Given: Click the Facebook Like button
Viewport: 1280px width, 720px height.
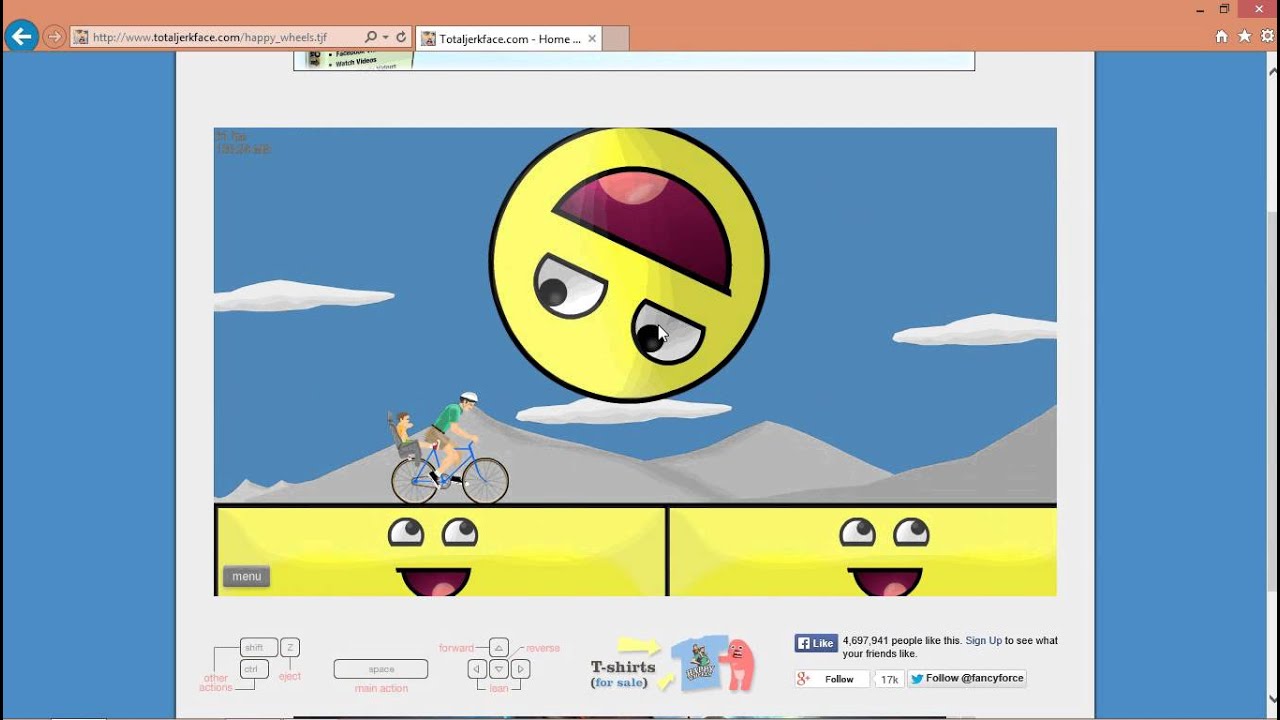Looking at the screenshot, I should pos(816,643).
